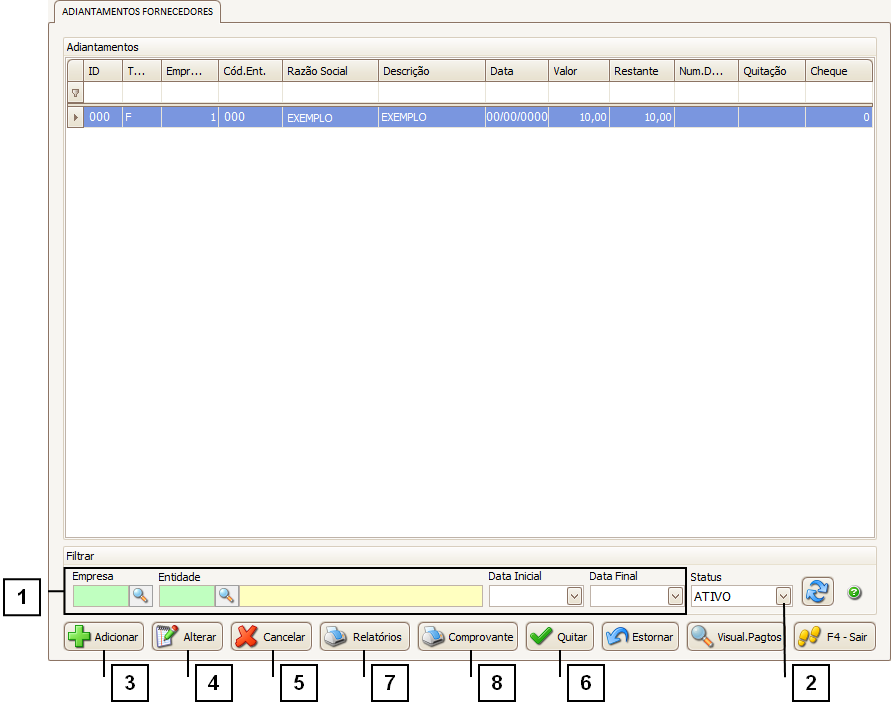
Task: Click the Comprovante button
Action: (467, 637)
